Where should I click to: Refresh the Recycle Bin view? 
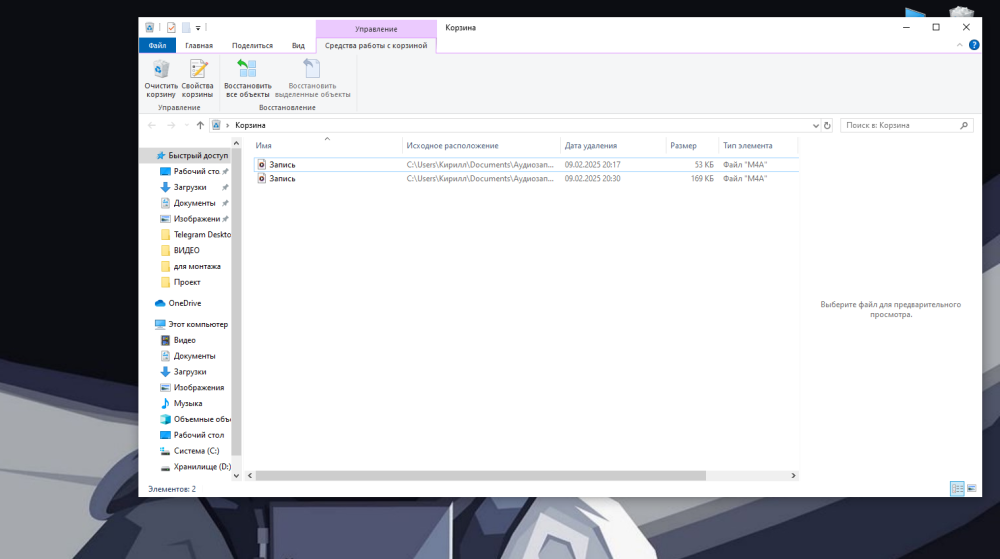(827, 126)
